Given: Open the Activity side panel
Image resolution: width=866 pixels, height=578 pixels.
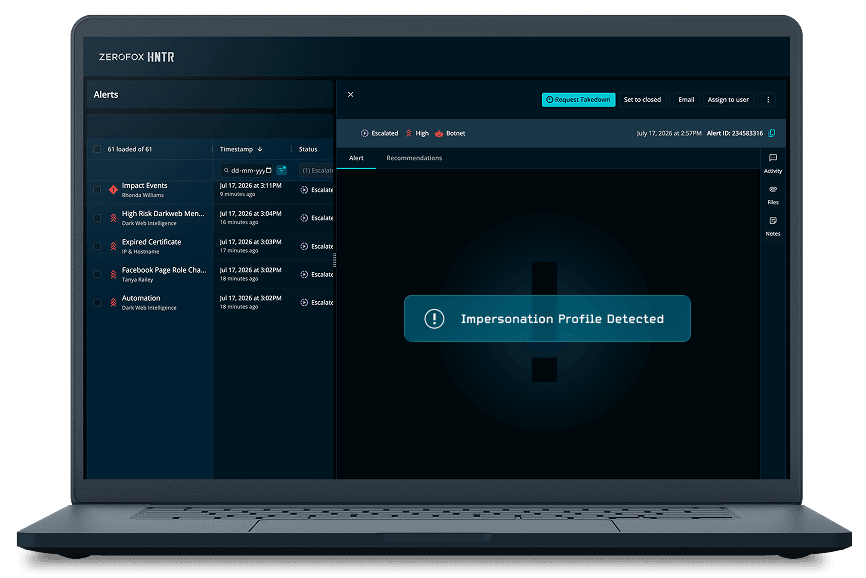Looking at the screenshot, I should [x=773, y=163].
